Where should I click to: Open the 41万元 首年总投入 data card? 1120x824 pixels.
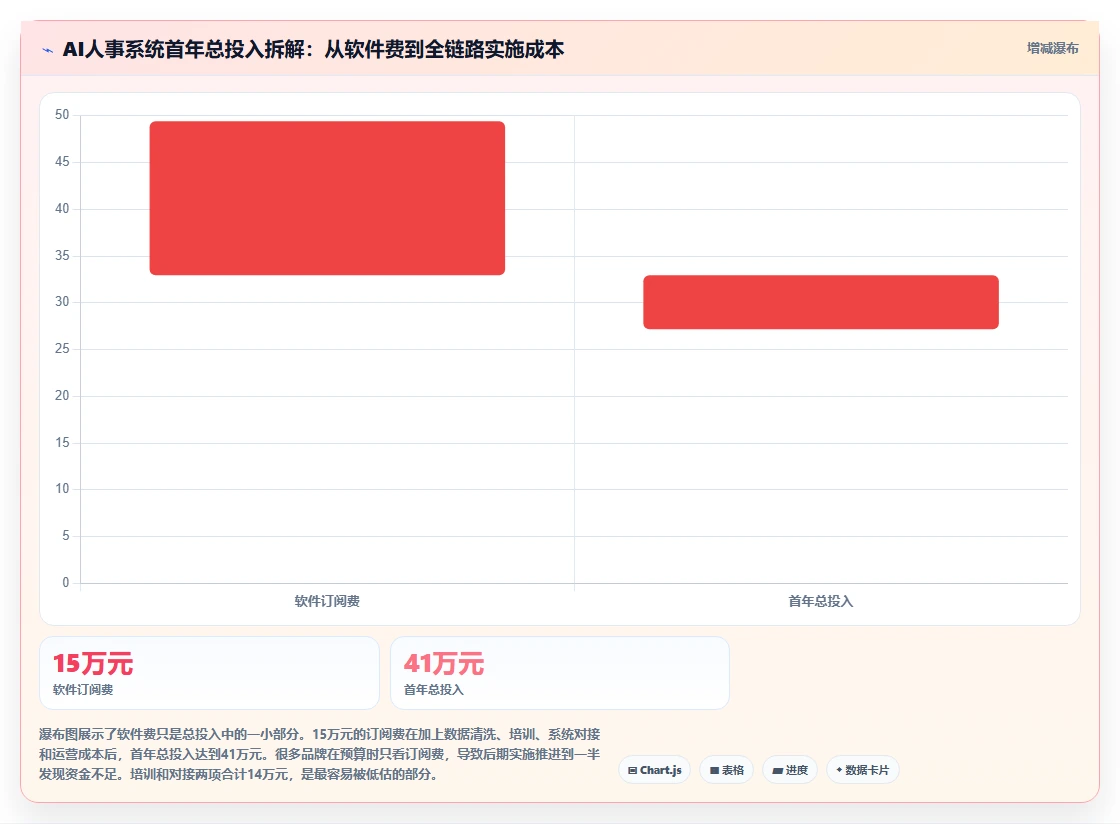(x=560, y=673)
